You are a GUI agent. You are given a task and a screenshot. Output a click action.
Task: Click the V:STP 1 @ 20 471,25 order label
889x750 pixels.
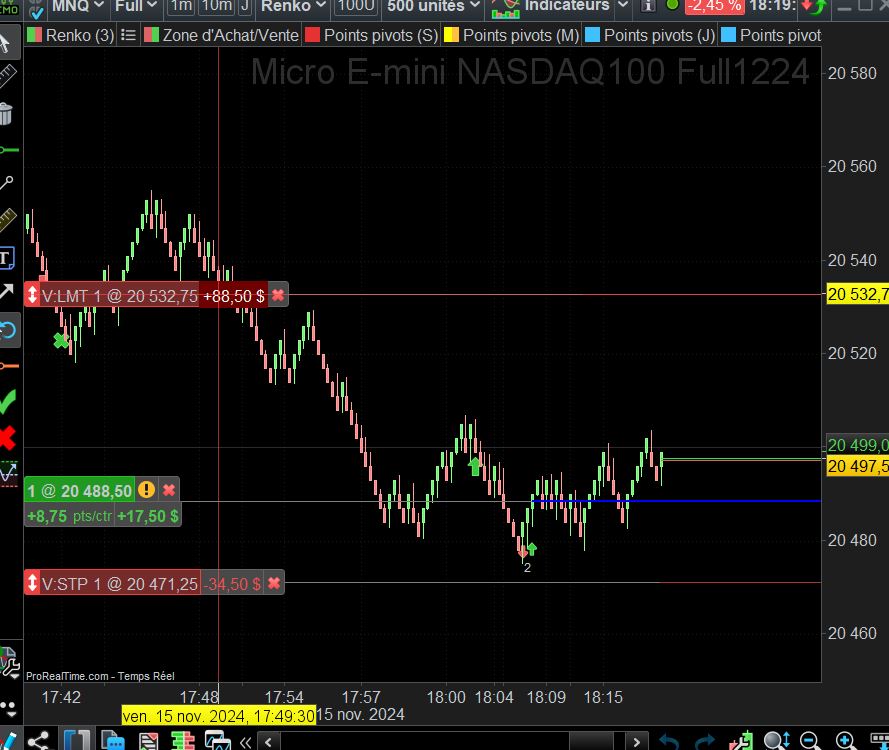tap(120, 583)
